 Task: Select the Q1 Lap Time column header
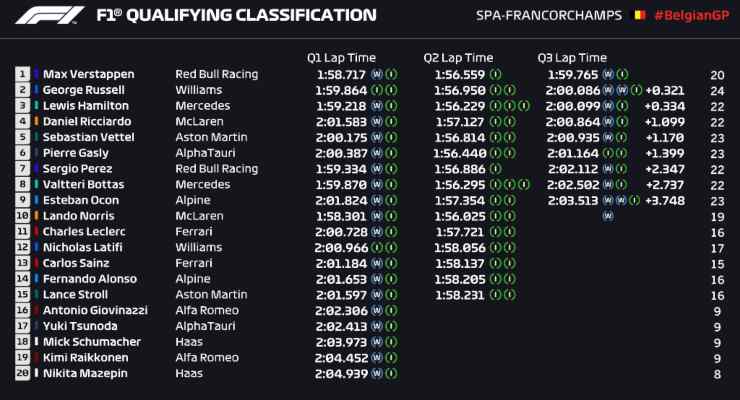tap(341, 58)
